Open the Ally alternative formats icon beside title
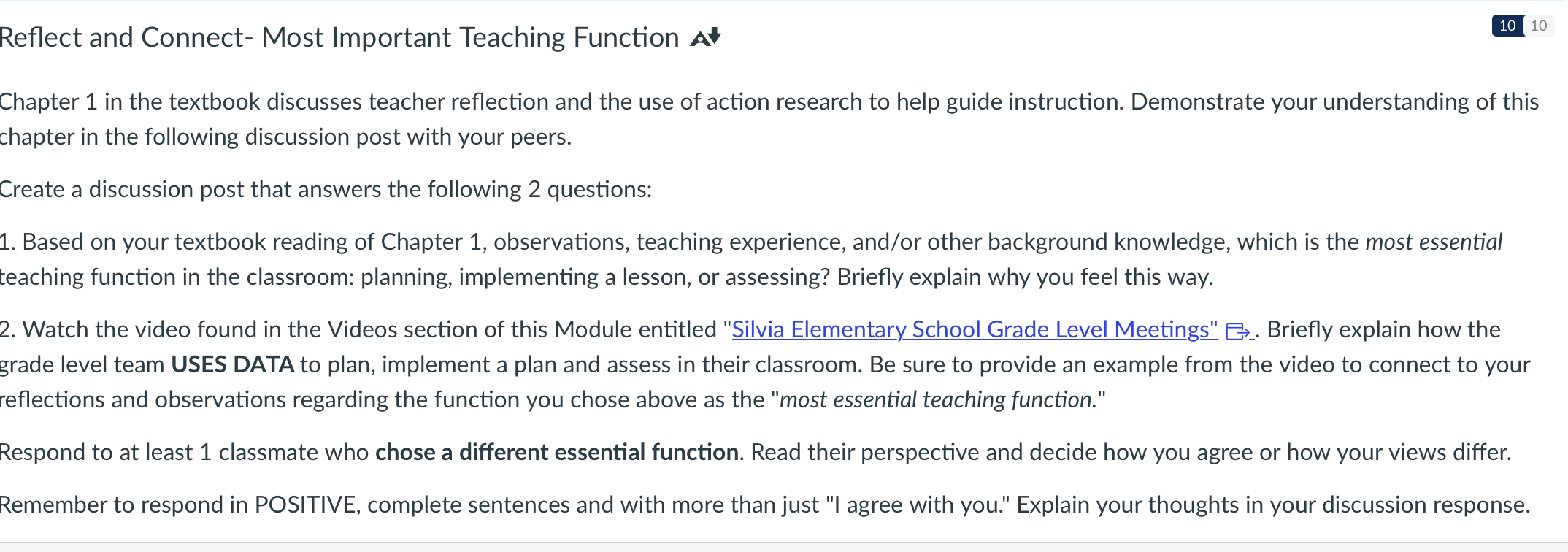 pyautogui.click(x=706, y=37)
